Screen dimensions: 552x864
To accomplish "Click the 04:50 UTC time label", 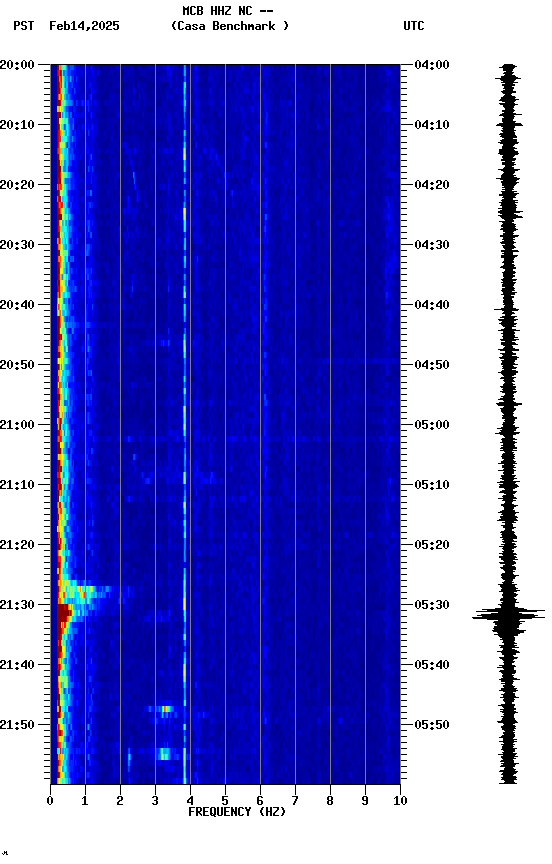I will pyautogui.click(x=432, y=365).
